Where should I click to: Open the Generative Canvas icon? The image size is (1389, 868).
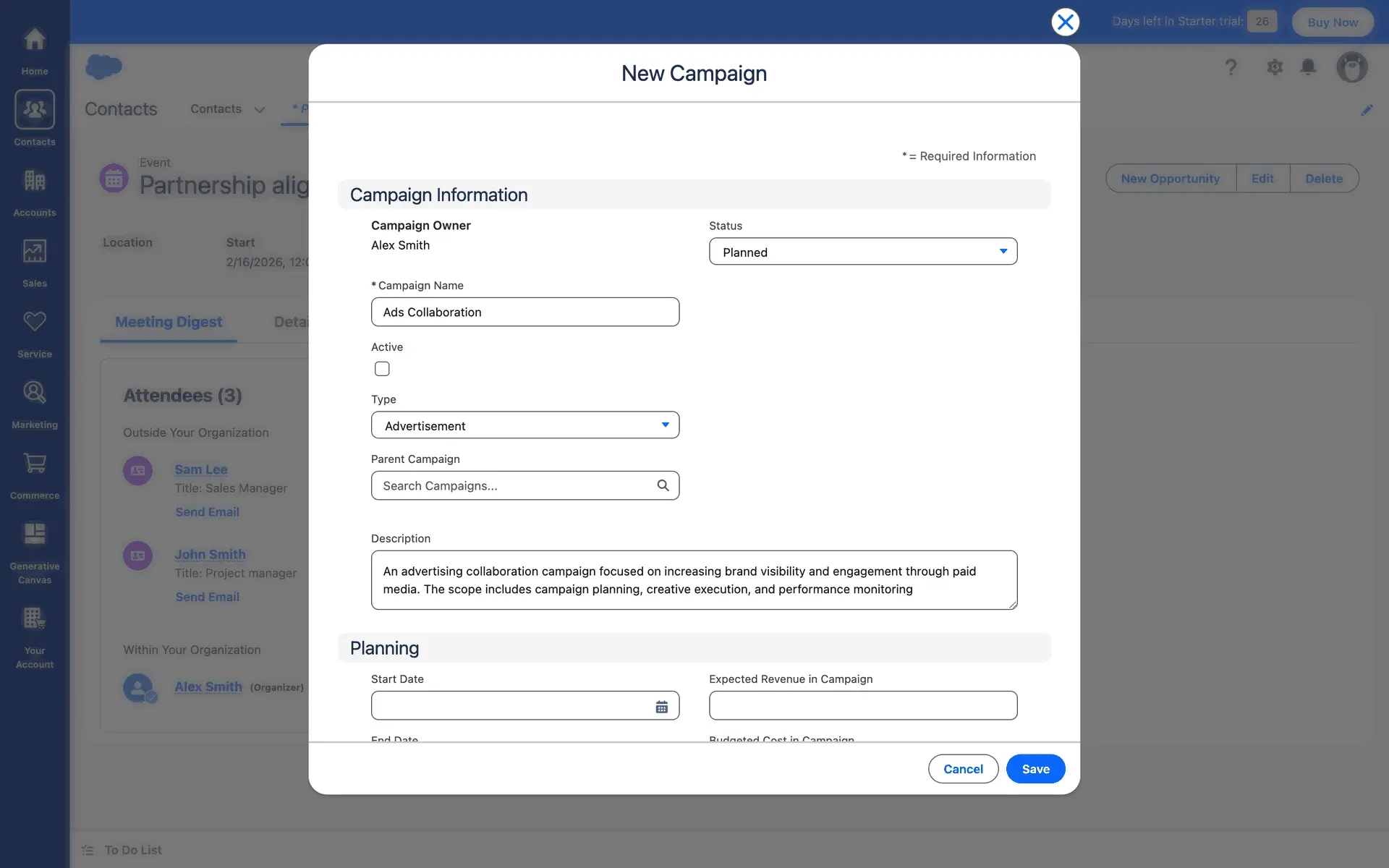pos(34,535)
